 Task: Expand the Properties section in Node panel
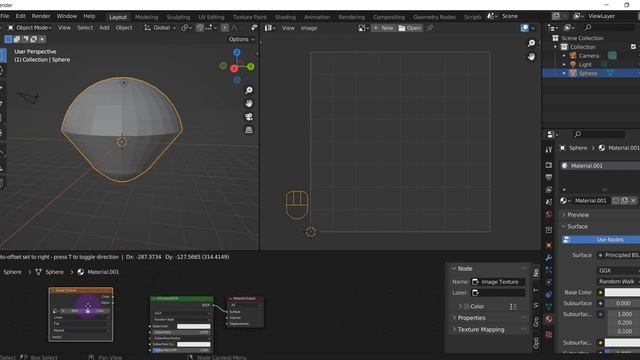(x=471, y=318)
